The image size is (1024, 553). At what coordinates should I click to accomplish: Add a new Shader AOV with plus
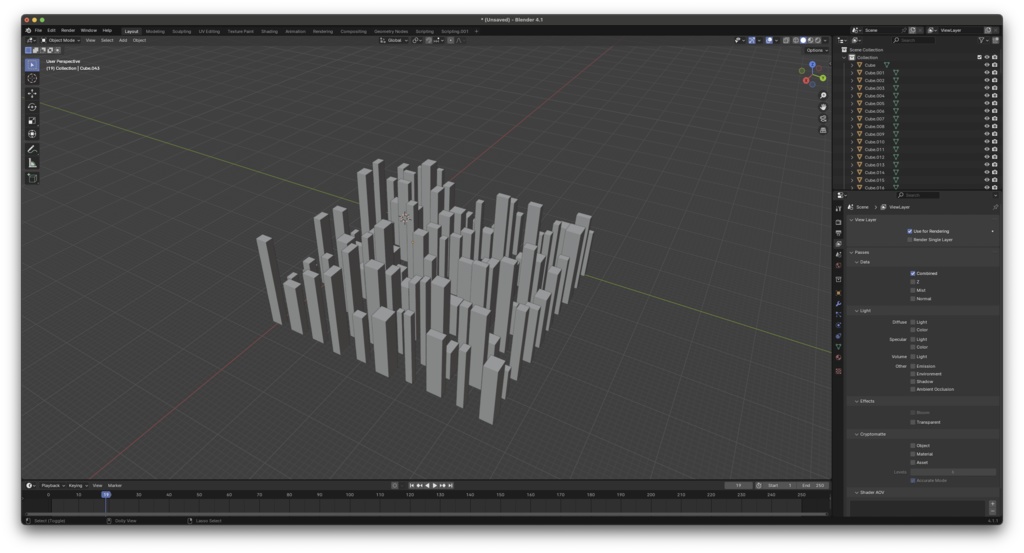(x=992, y=503)
